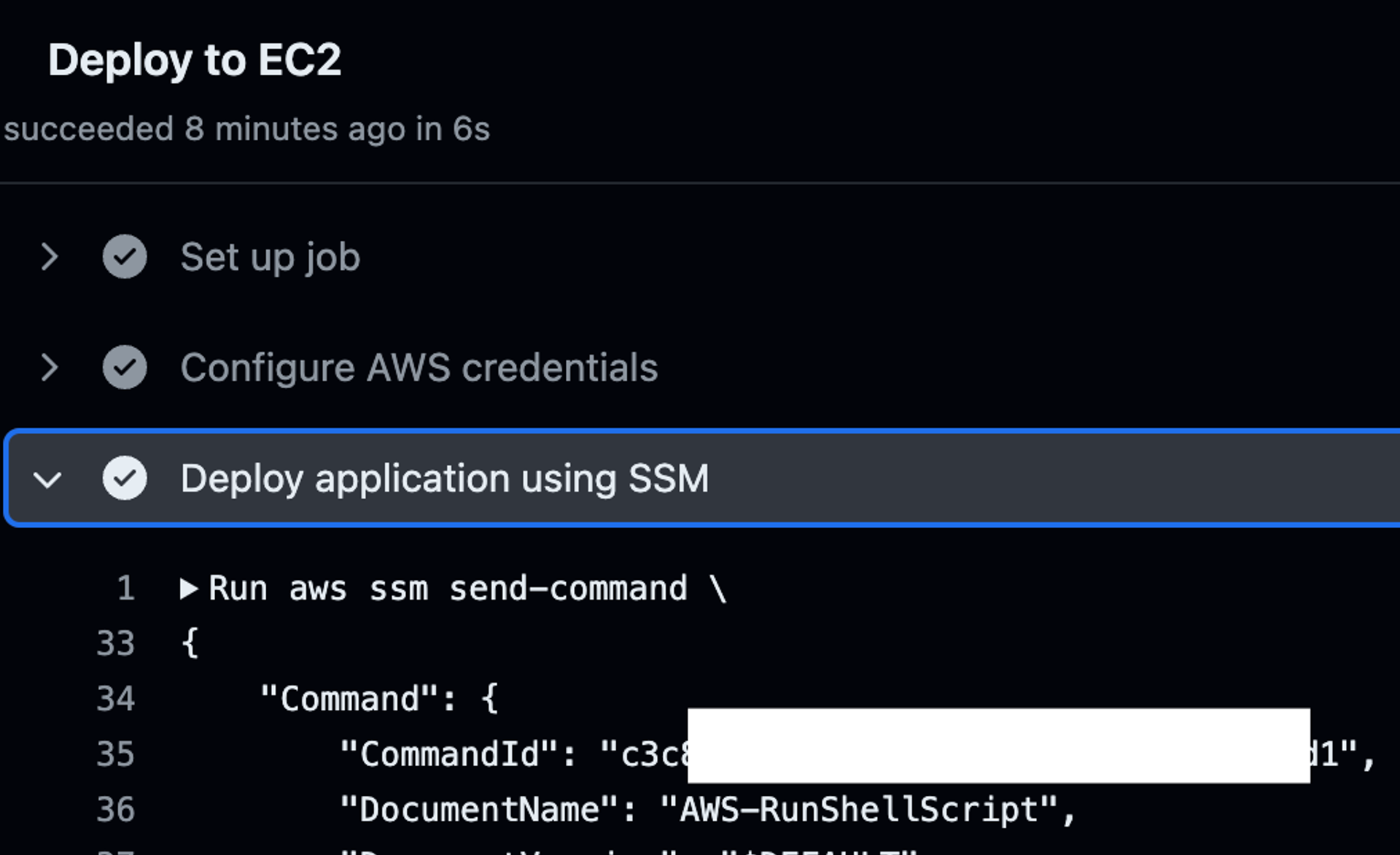
Task: Click log line number 36
Action: click(116, 810)
